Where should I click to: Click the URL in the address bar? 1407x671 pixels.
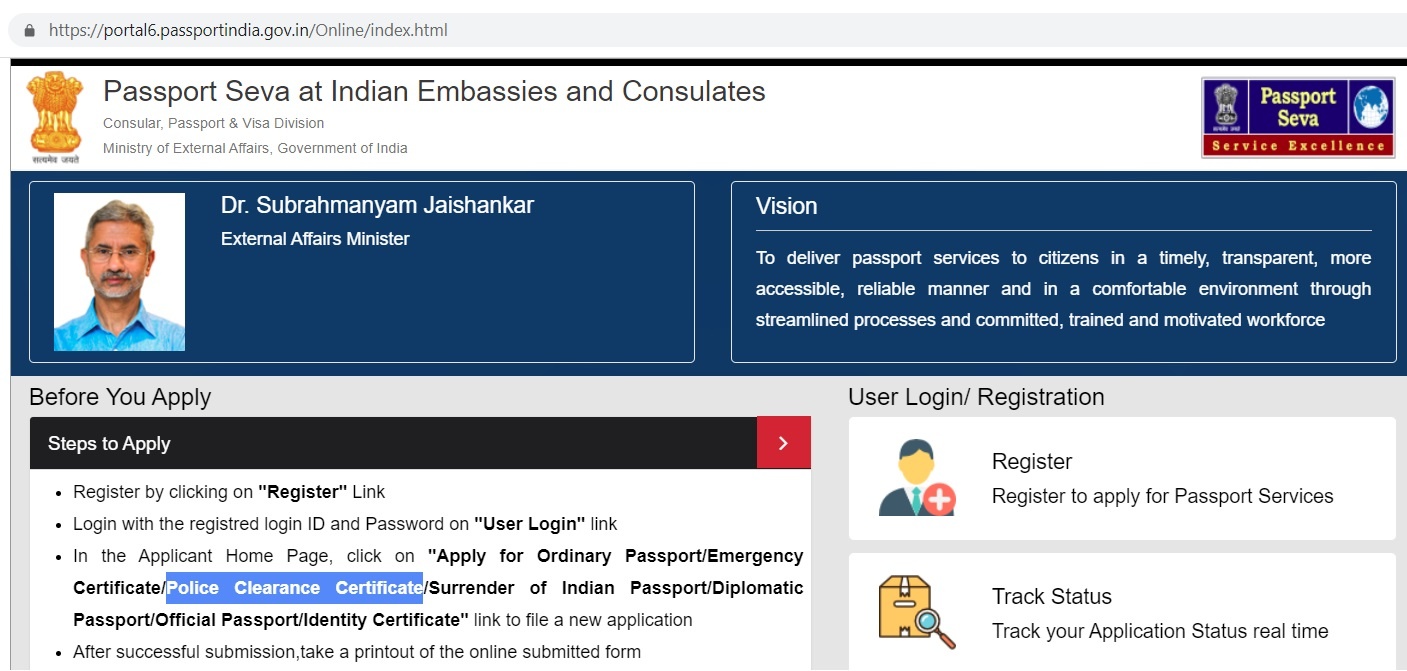[248, 30]
